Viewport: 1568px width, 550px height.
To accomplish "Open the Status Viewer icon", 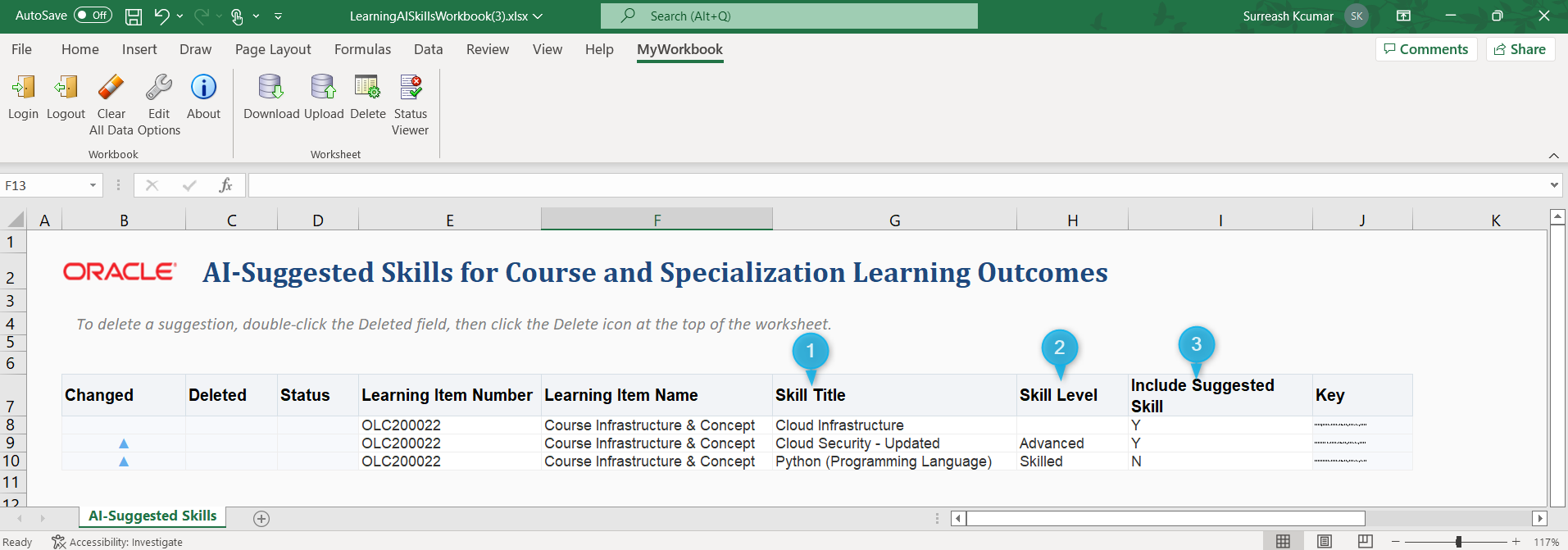I will coord(410,87).
